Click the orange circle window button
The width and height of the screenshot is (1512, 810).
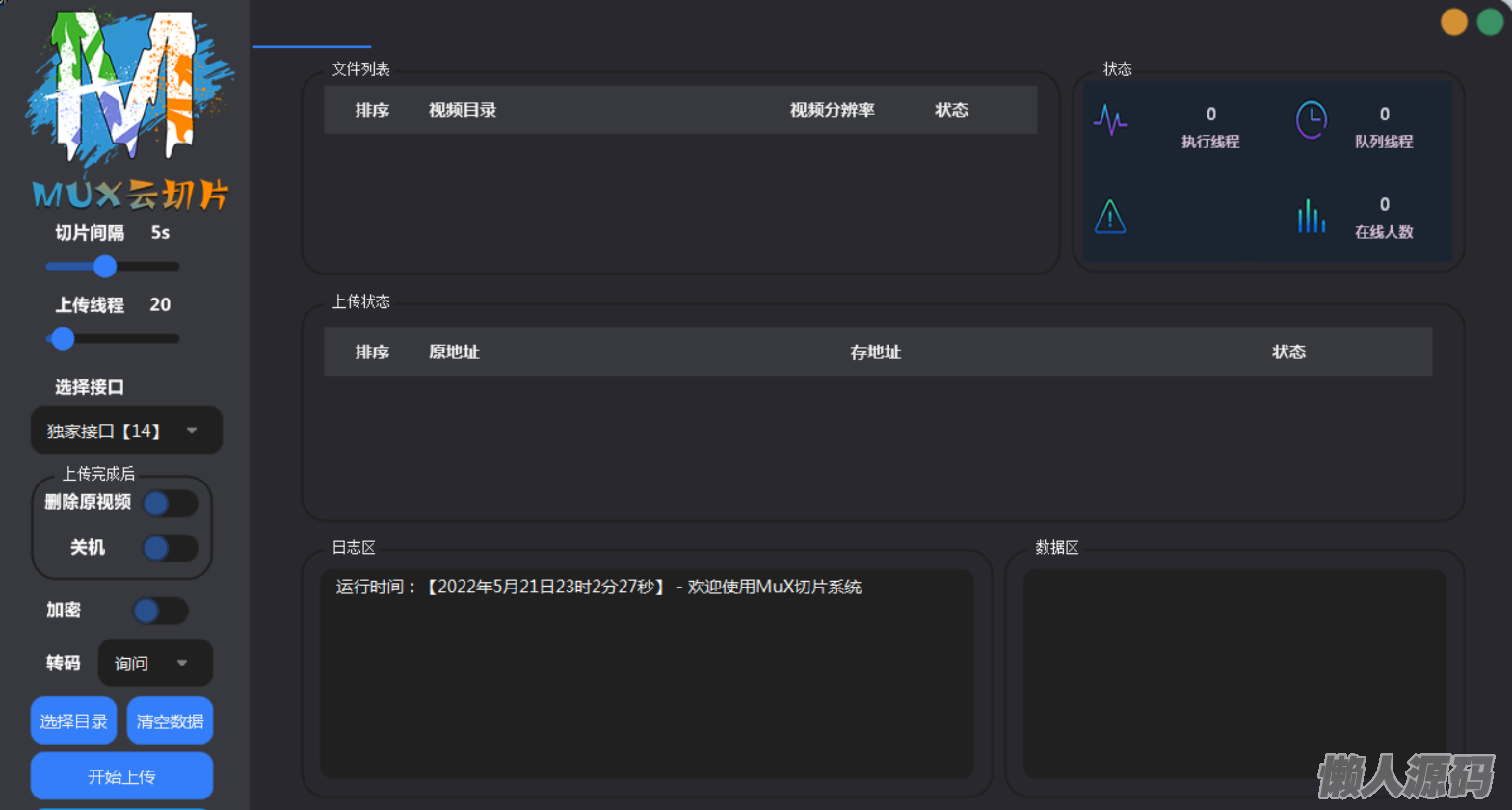1453,21
